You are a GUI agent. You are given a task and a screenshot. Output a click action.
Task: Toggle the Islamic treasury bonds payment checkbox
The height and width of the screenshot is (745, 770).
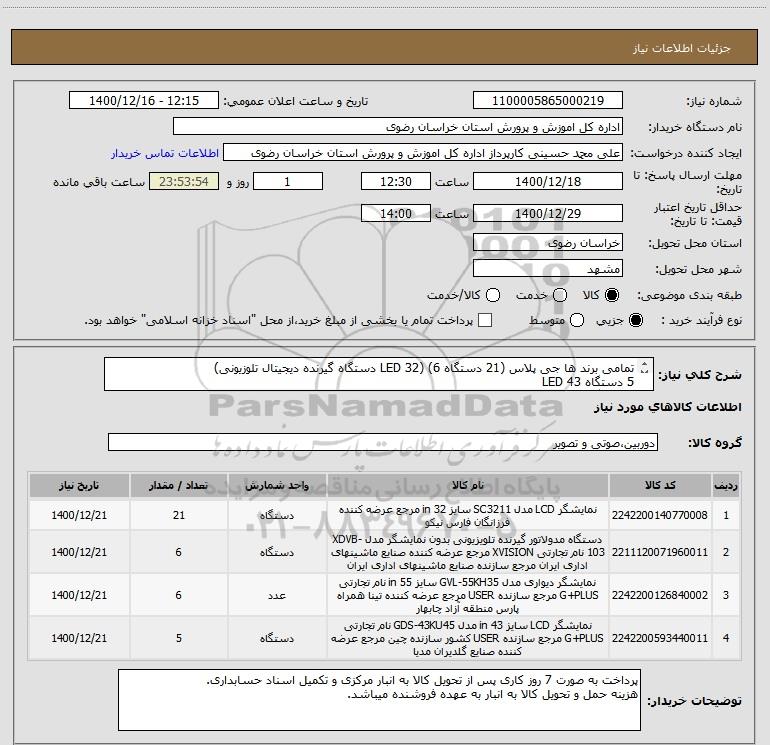point(485,320)
